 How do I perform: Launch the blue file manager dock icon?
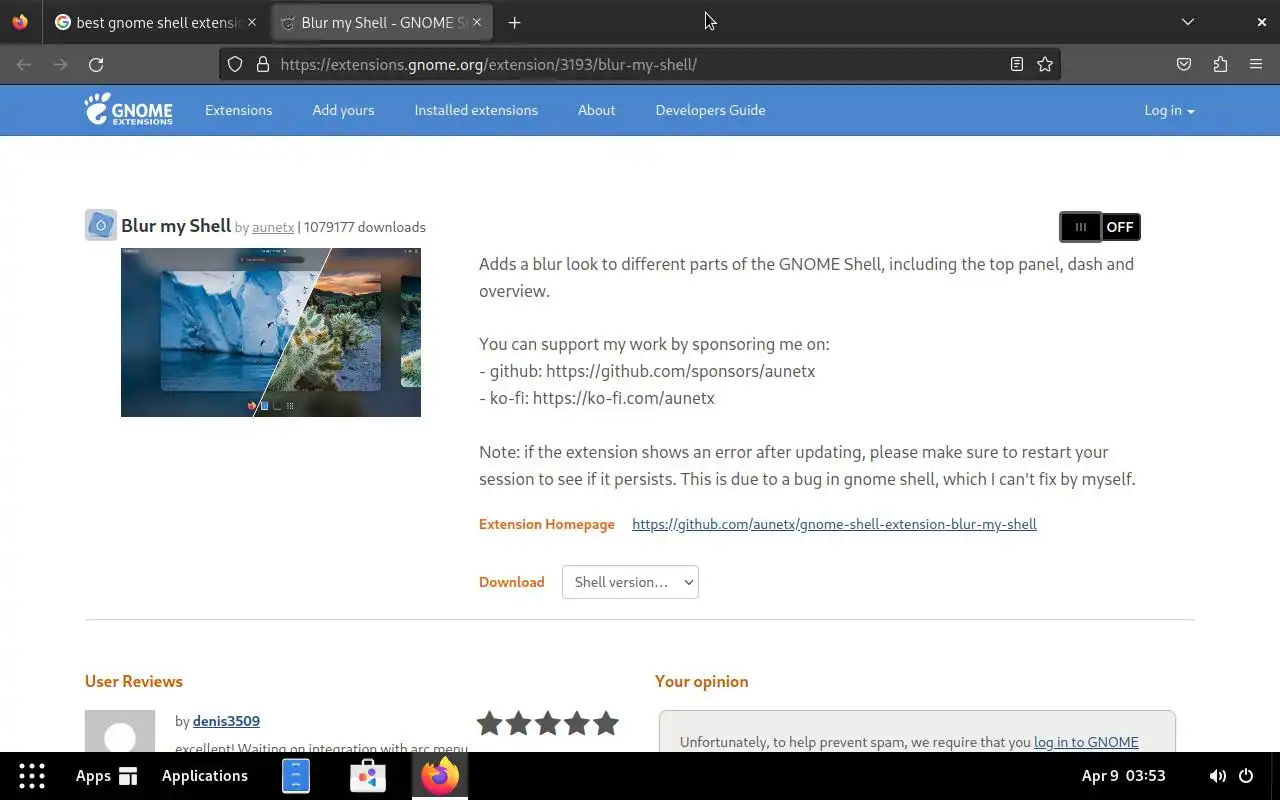coord(296,776)
